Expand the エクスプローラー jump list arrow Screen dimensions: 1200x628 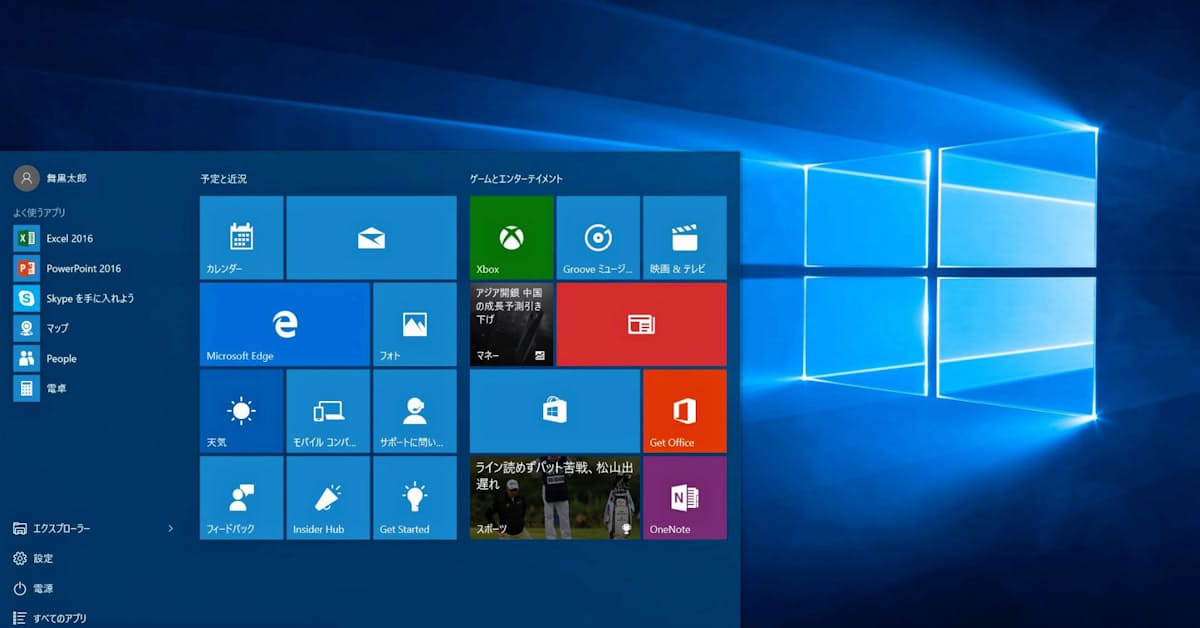170,528
